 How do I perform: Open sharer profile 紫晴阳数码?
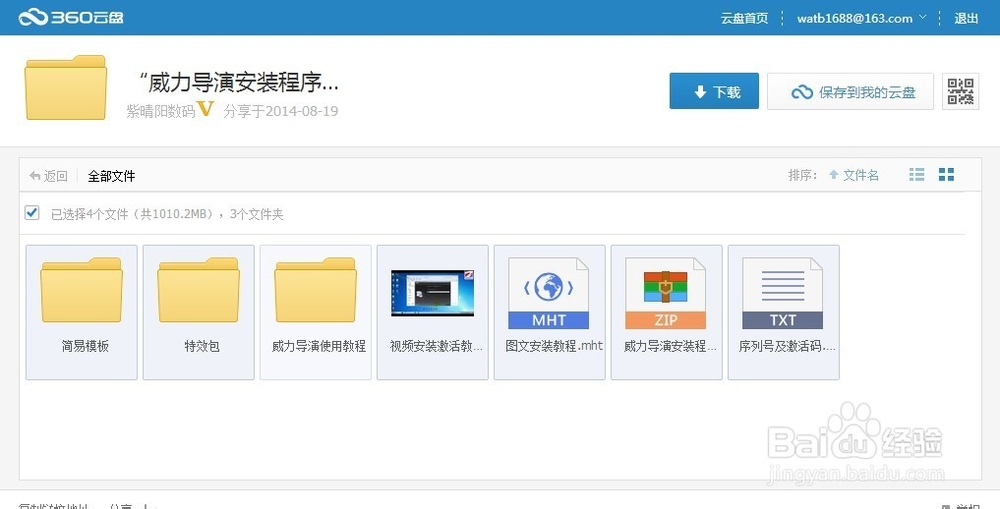tap(160, 111)
